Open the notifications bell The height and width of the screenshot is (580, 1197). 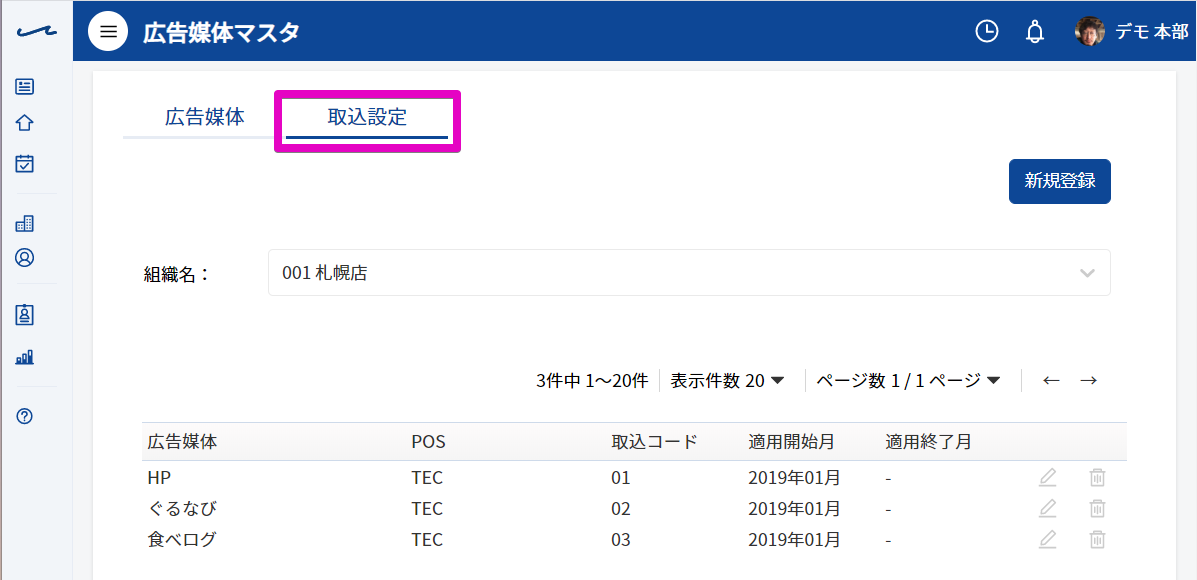tap(1035, 31)
